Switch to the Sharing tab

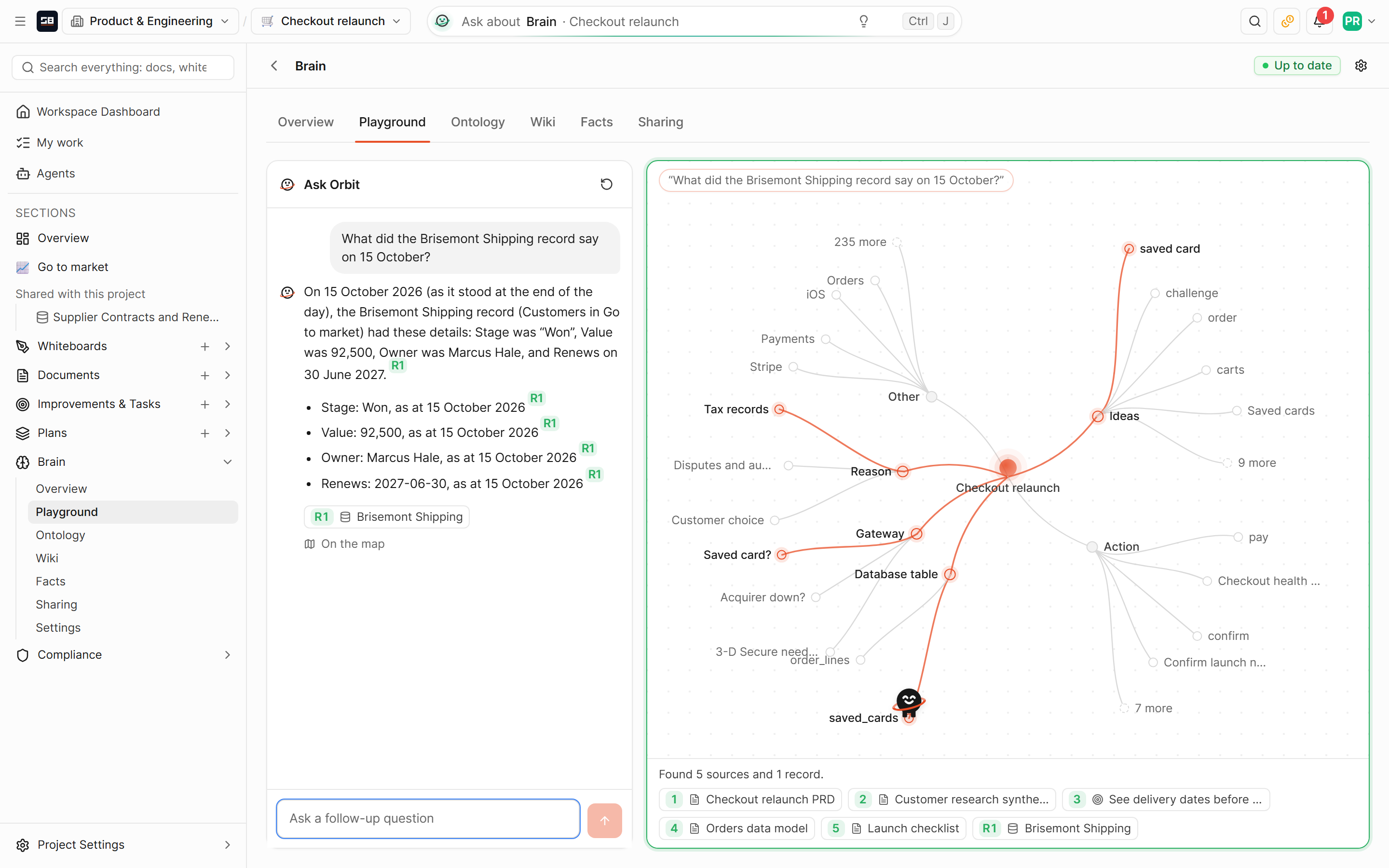[661, 122]
